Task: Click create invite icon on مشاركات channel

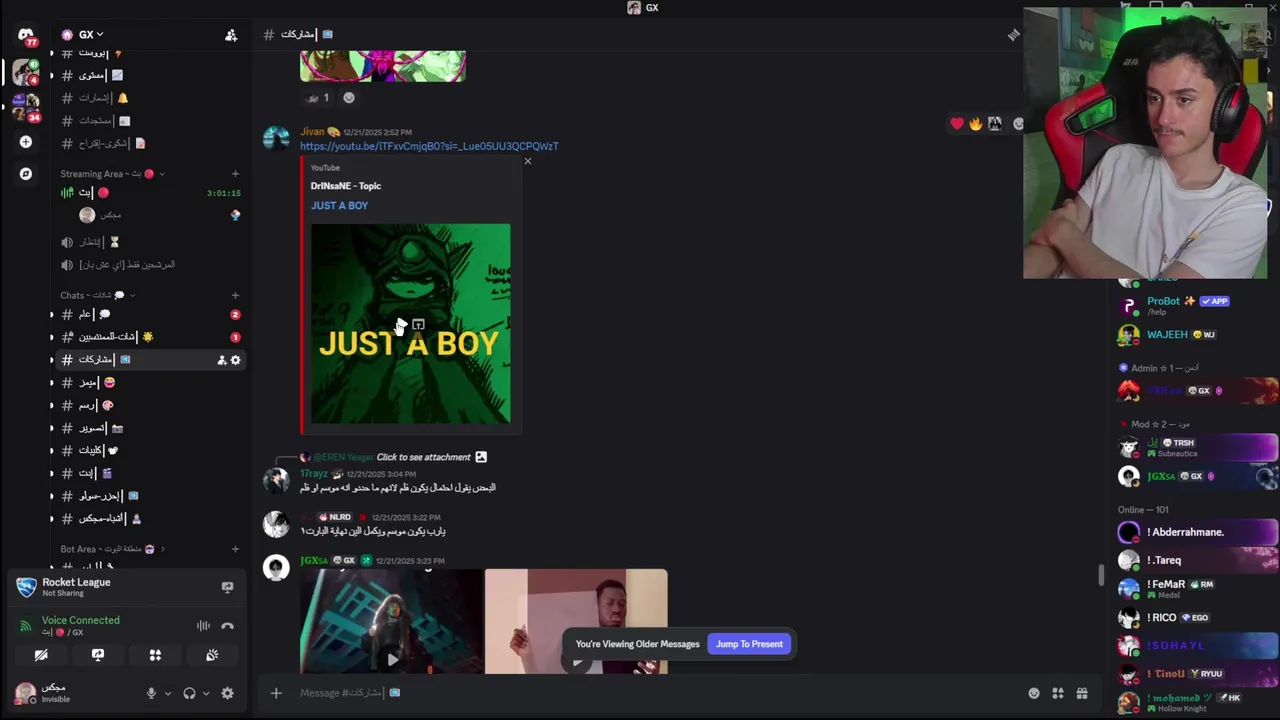Action: (221, 360)
